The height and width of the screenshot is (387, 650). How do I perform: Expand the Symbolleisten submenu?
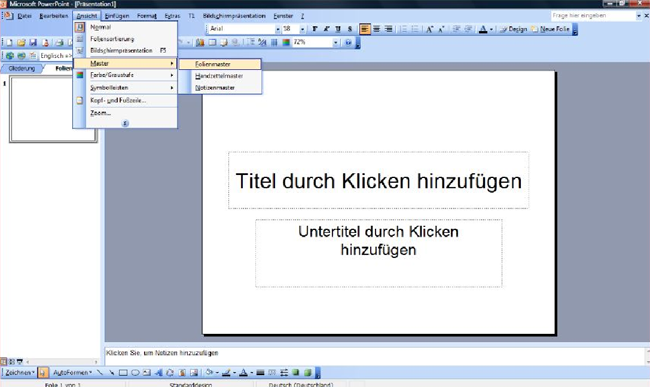tap(126, 88)
